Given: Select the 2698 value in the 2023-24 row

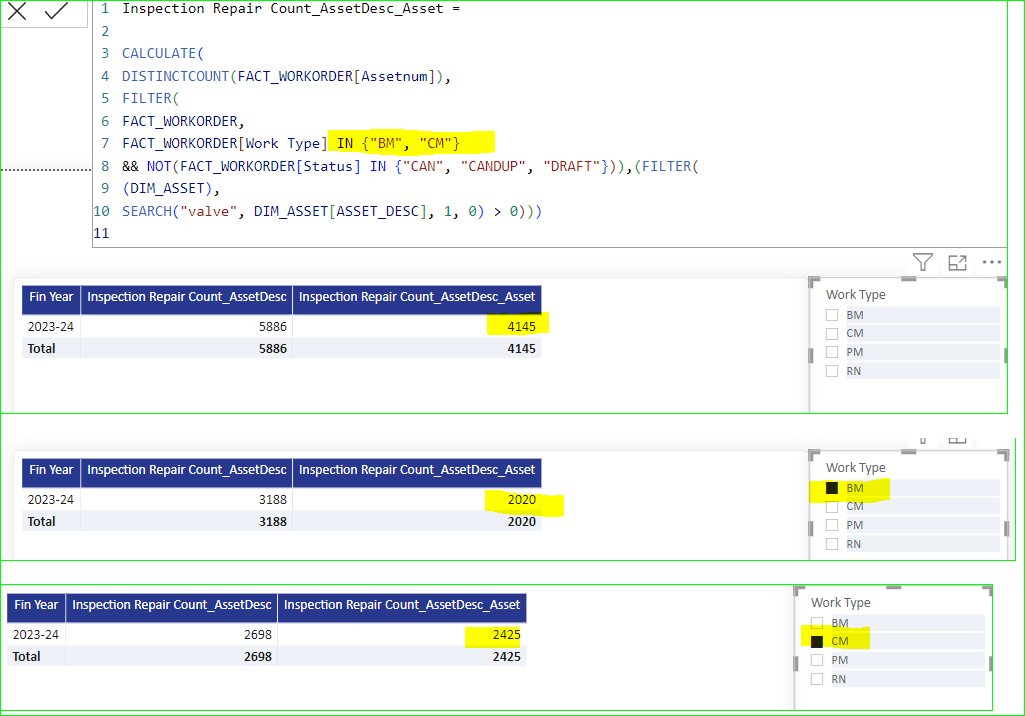Looking at the screenshot, I should pos(258,634).
